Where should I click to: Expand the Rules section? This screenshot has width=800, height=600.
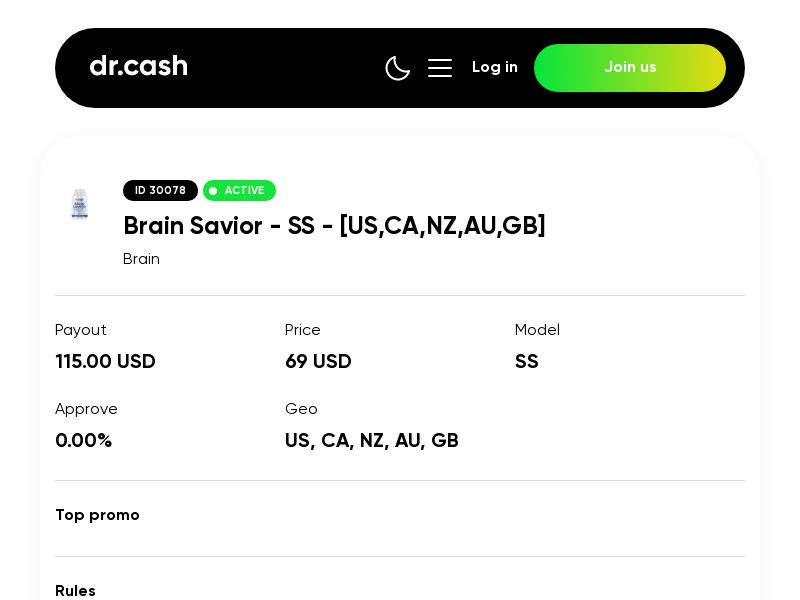(x=75, y=591)
